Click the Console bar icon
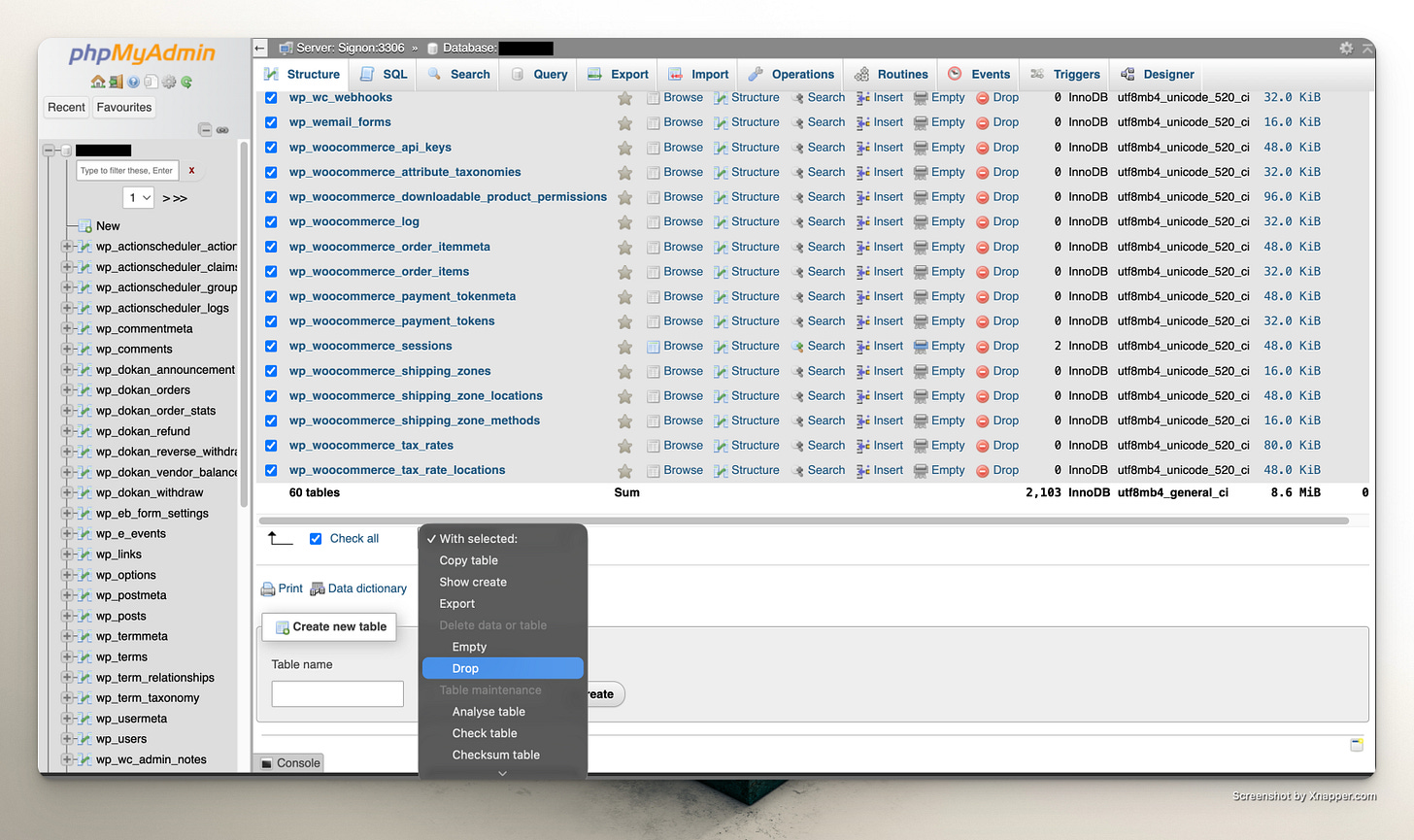 click(267, 763)
